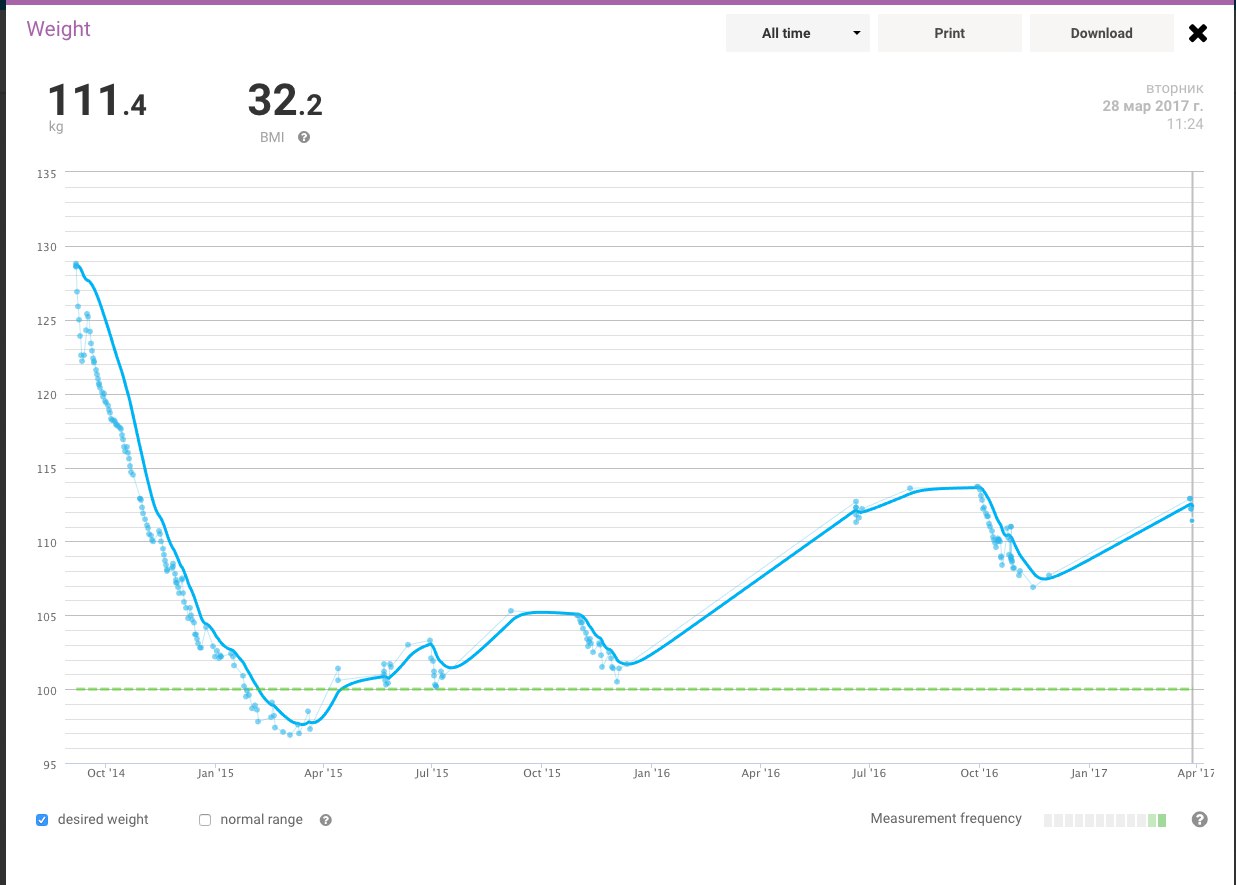Click the Apr '17 axis label

tap(1196, 773)
